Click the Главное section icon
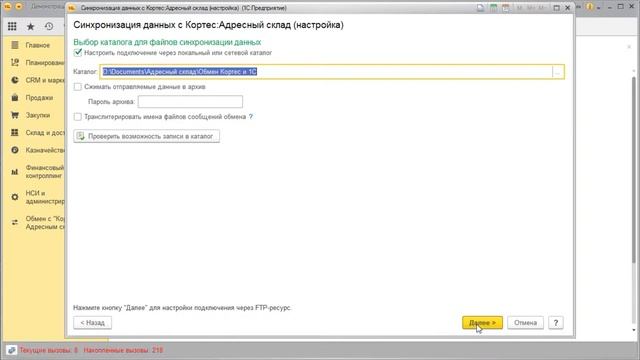 coord(15,45)
